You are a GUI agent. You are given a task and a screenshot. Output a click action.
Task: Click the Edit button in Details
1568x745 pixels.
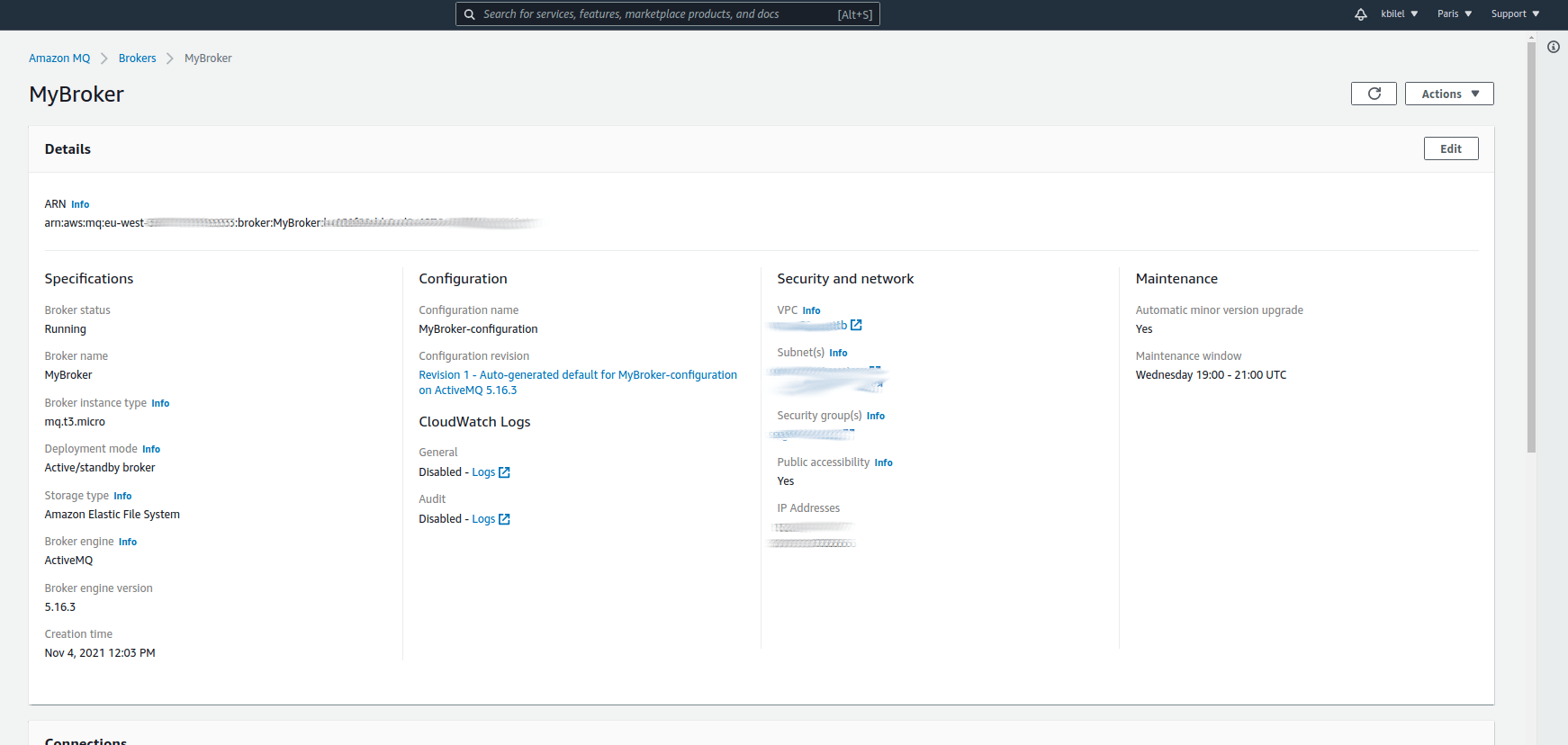(x=1451, y=148)
